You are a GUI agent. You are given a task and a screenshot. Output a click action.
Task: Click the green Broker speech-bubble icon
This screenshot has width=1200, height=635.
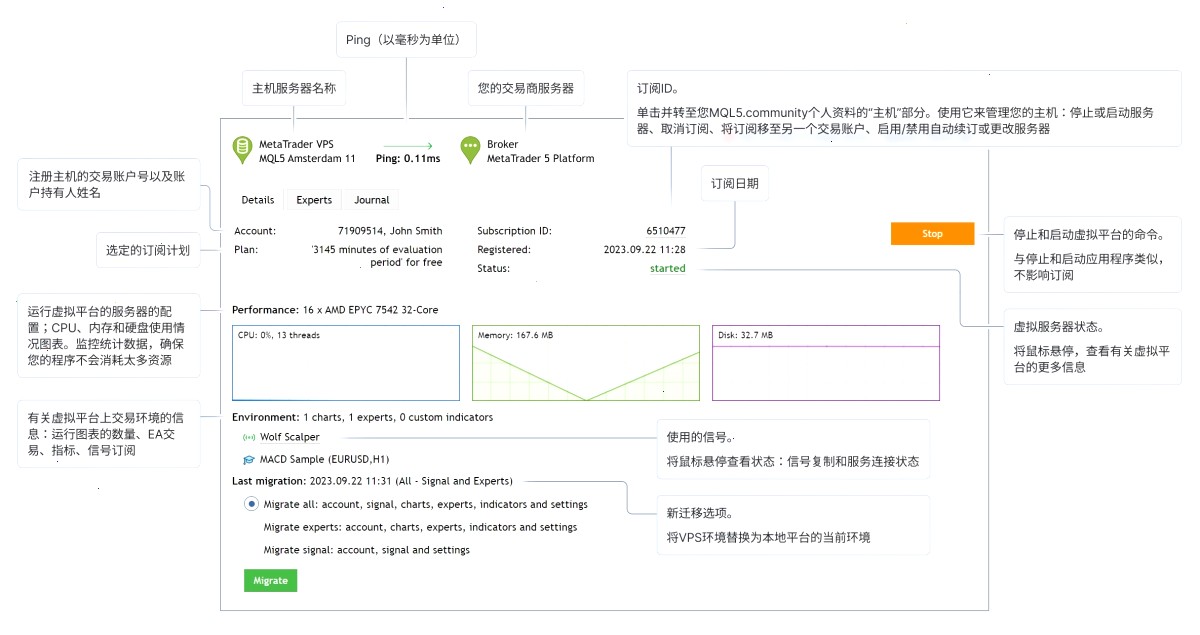coord(470,150)
